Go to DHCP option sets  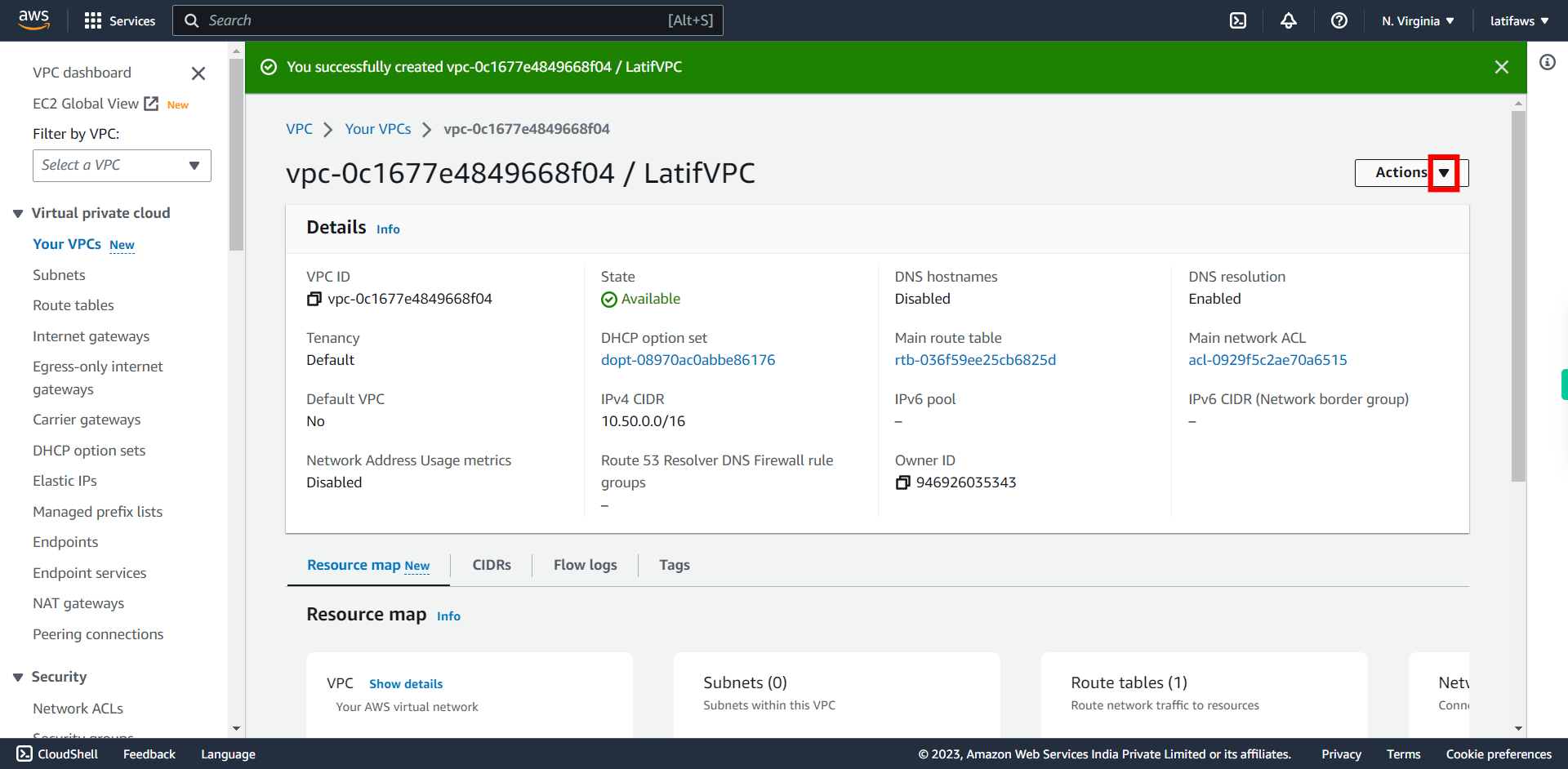(x=89, y=451)
